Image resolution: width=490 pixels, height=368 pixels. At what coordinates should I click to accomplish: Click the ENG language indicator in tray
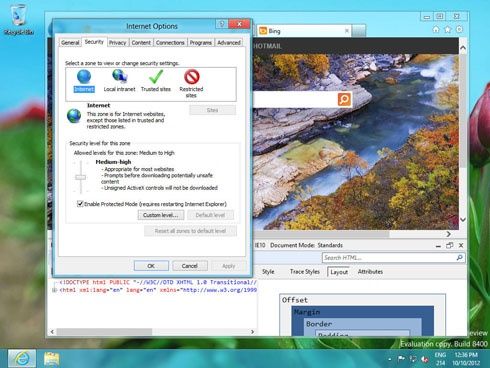[440, 355]
